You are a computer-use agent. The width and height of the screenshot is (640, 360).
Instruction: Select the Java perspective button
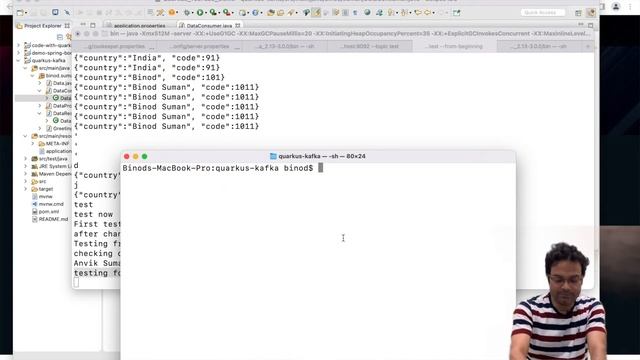pyautogui.click(x=591, y=13)
